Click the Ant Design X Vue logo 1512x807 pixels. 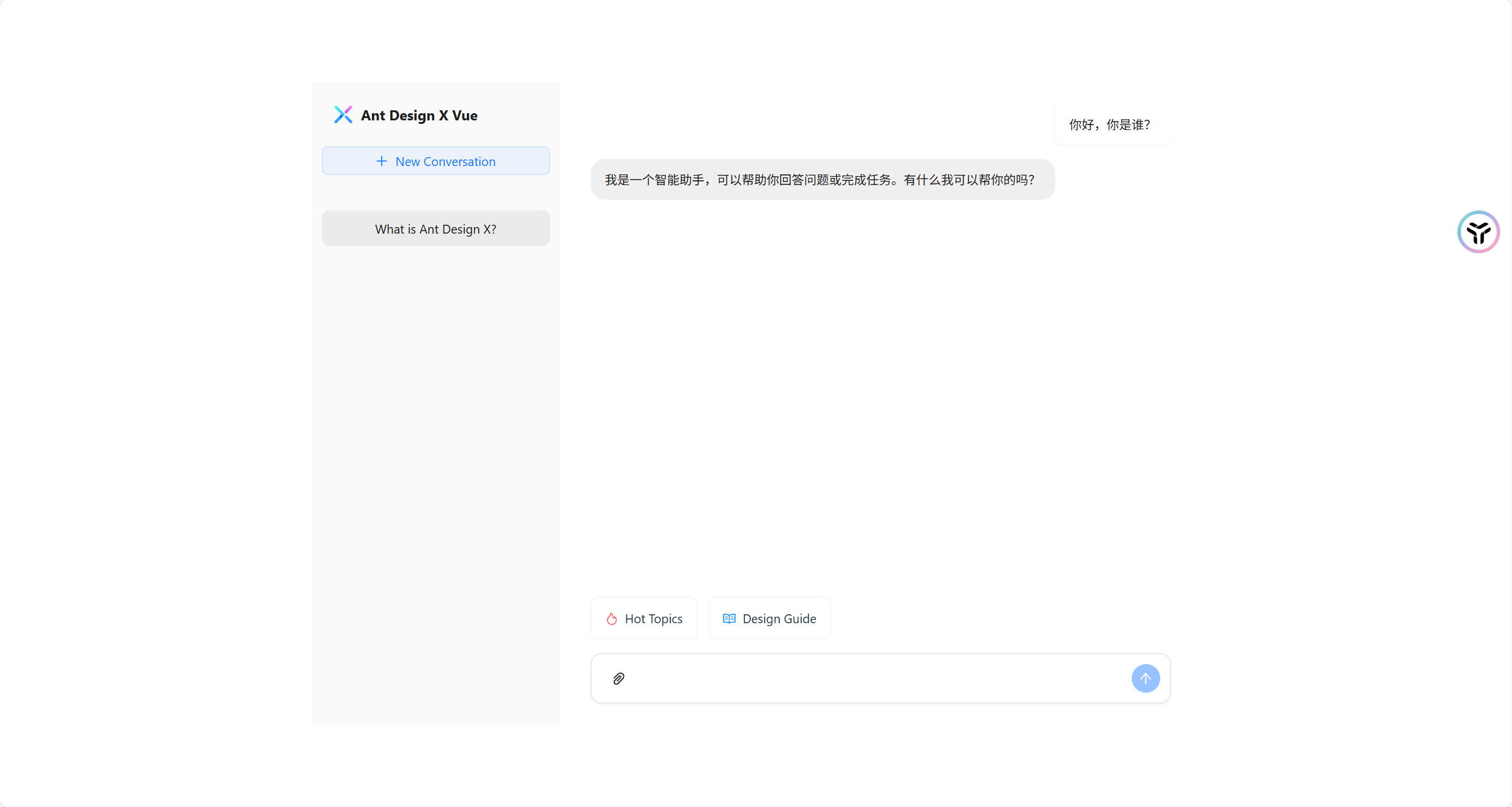(x=344, y=114)
